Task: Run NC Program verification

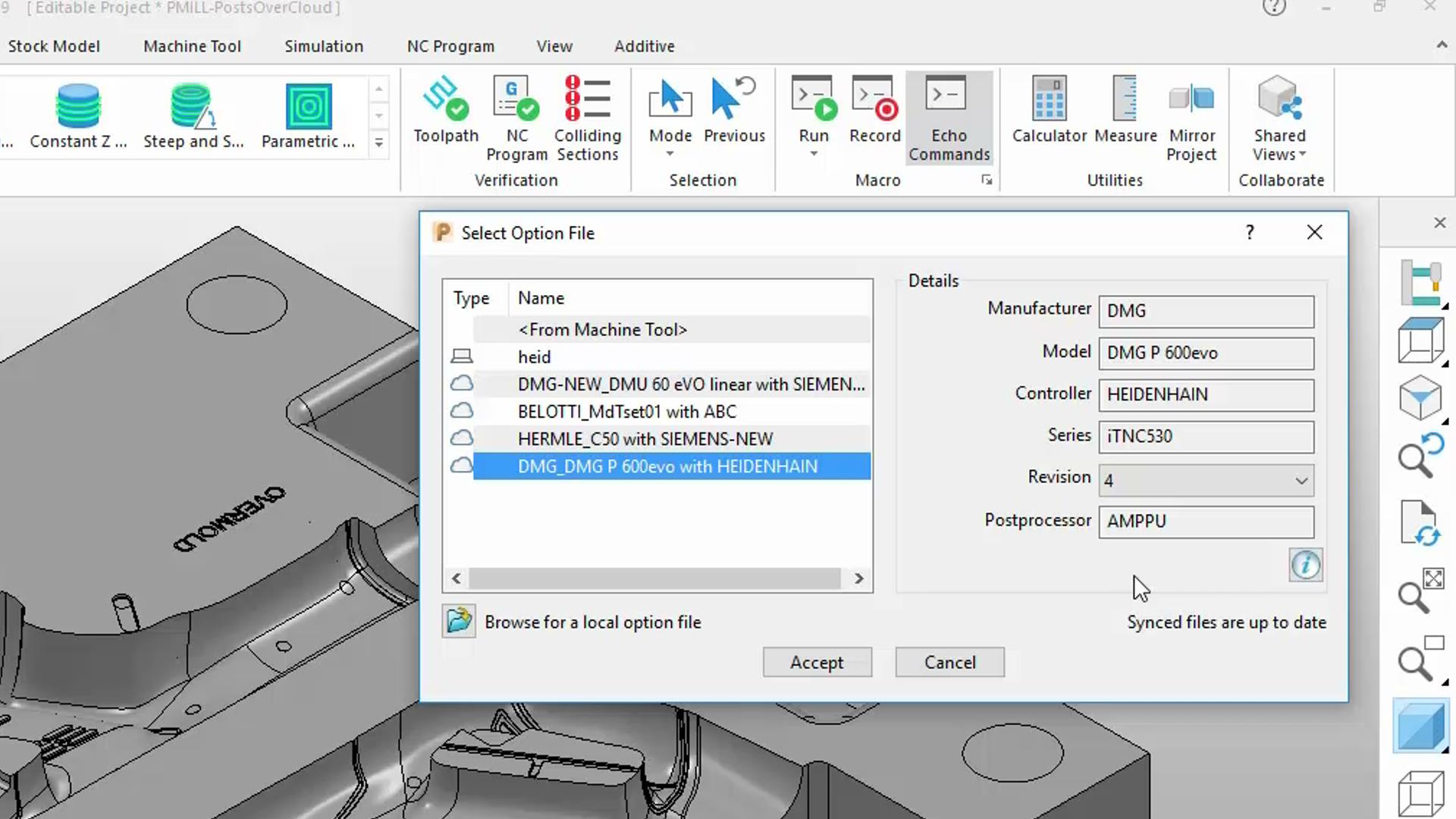Action: click(x=516, y=118)
